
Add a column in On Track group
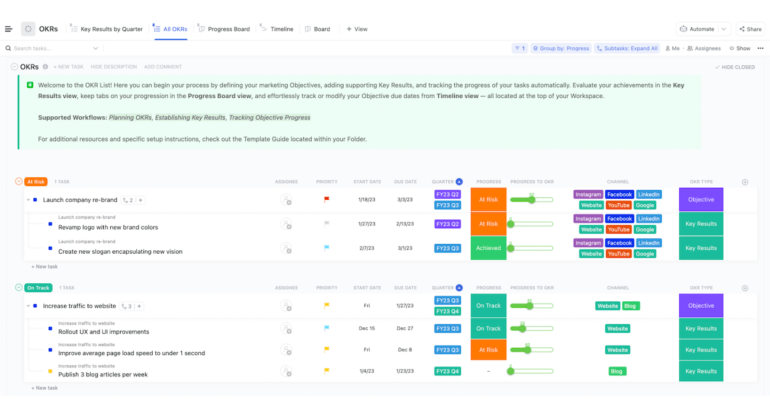click(745, 288)
